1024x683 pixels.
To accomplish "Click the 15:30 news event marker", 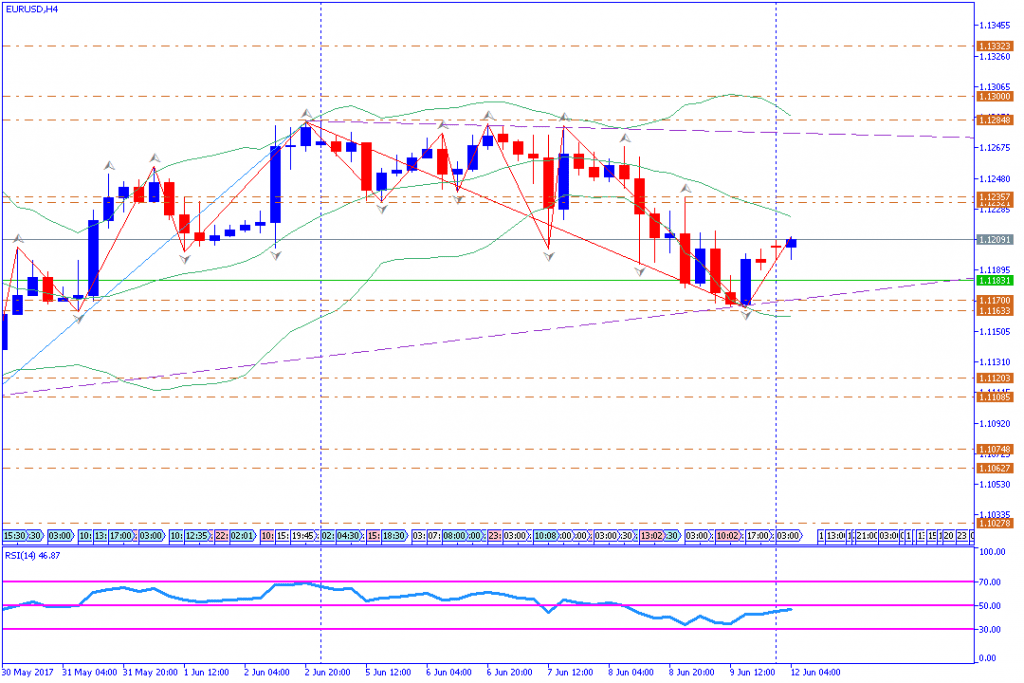I will (14, 536).
